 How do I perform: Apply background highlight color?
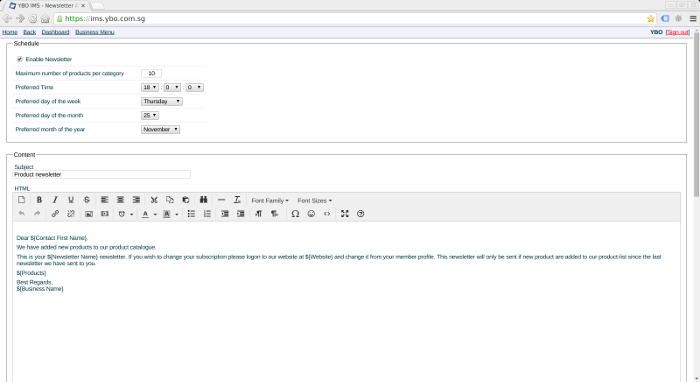167,214
